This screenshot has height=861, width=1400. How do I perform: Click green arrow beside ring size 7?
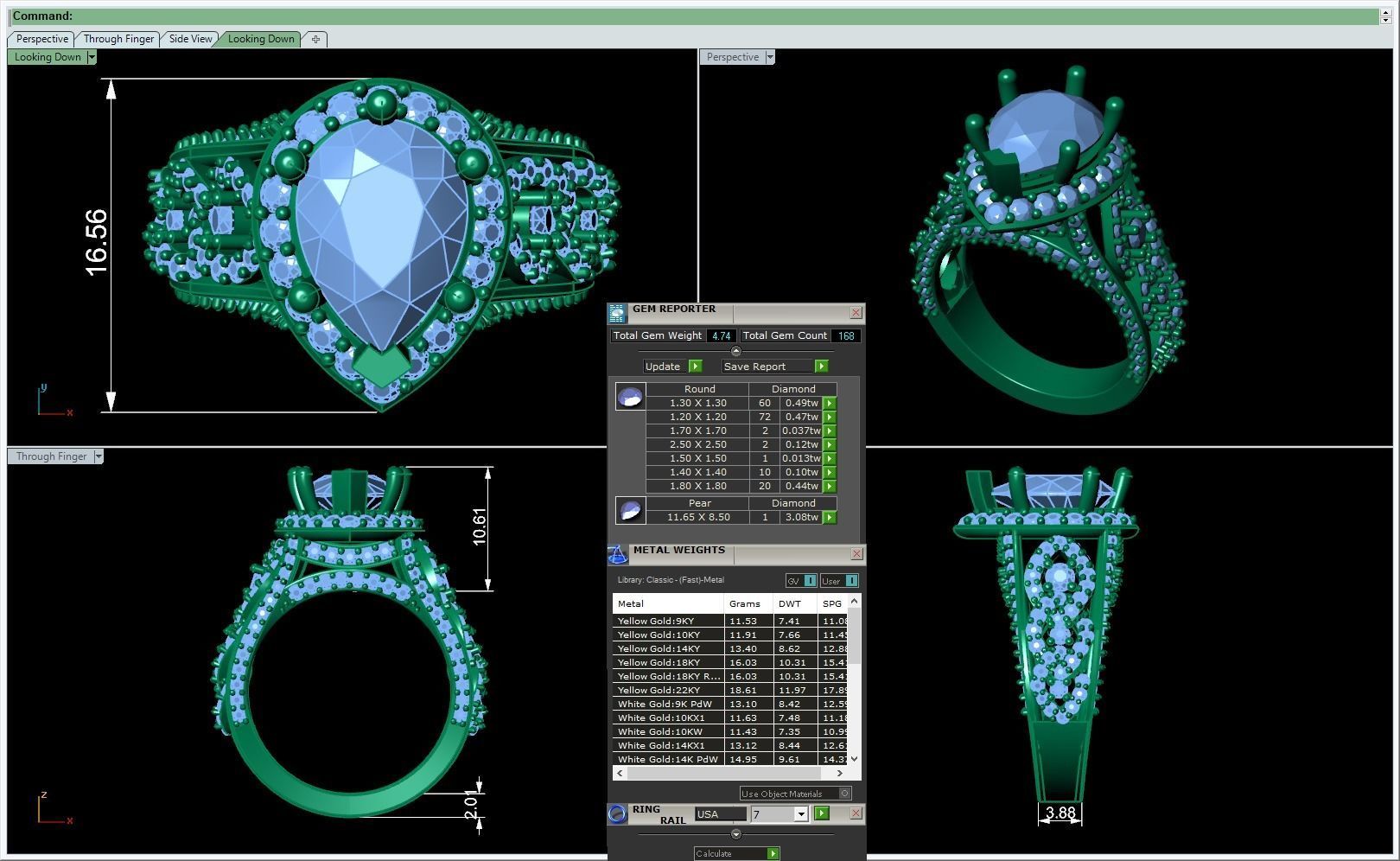pyautogui.click(x=822, y=813)
